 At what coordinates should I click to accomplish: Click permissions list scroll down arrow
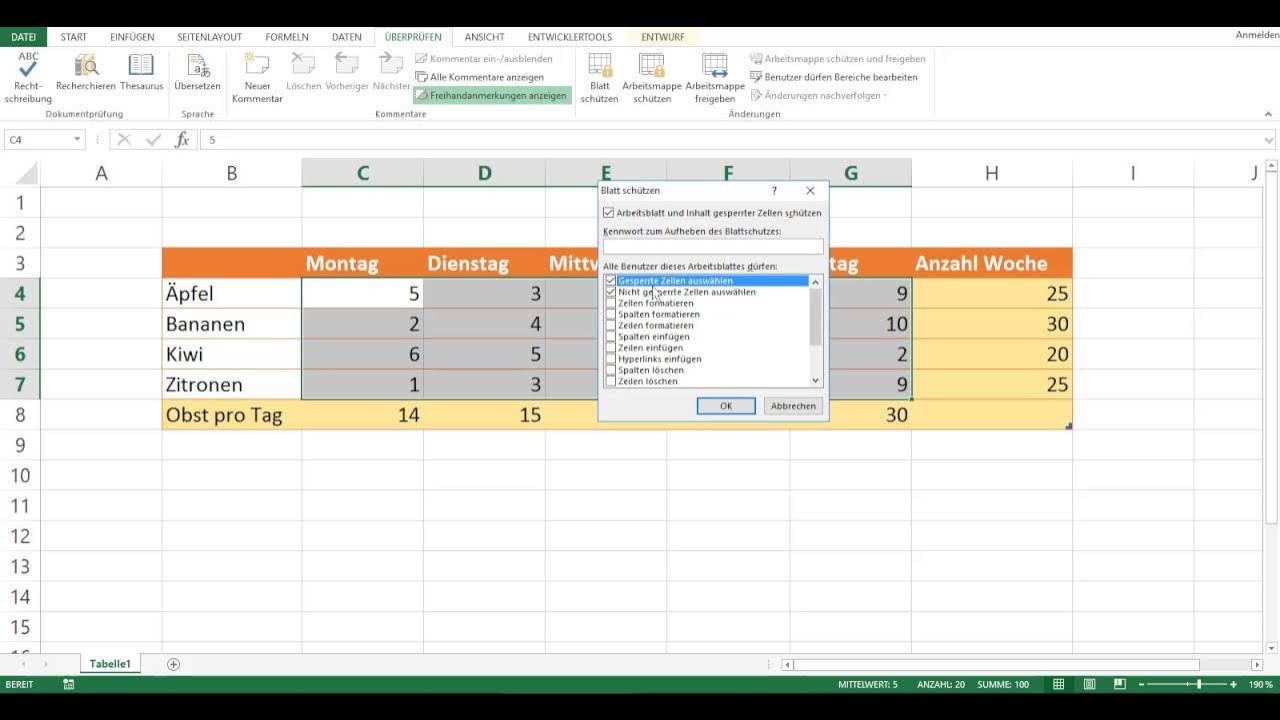(x=816, y=381)
